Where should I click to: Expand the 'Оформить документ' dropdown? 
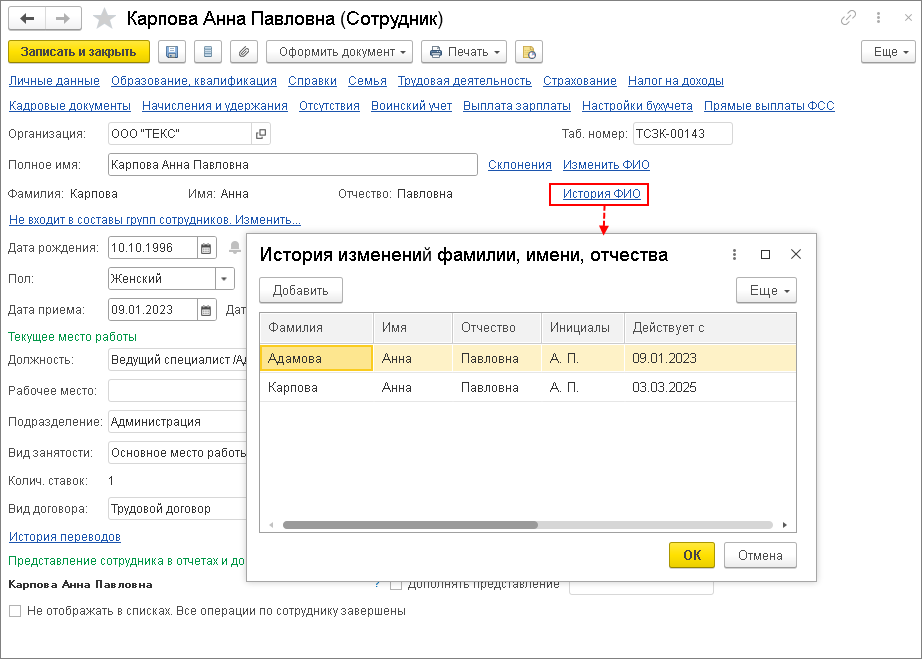coord(339,52)
